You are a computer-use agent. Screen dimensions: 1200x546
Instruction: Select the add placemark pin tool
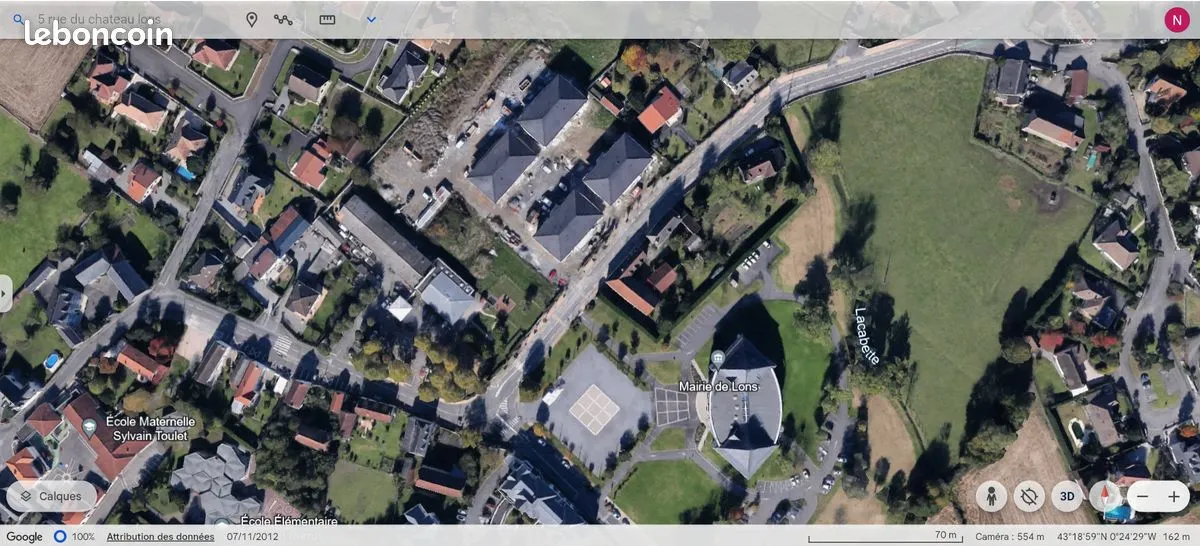click(251, 19)
